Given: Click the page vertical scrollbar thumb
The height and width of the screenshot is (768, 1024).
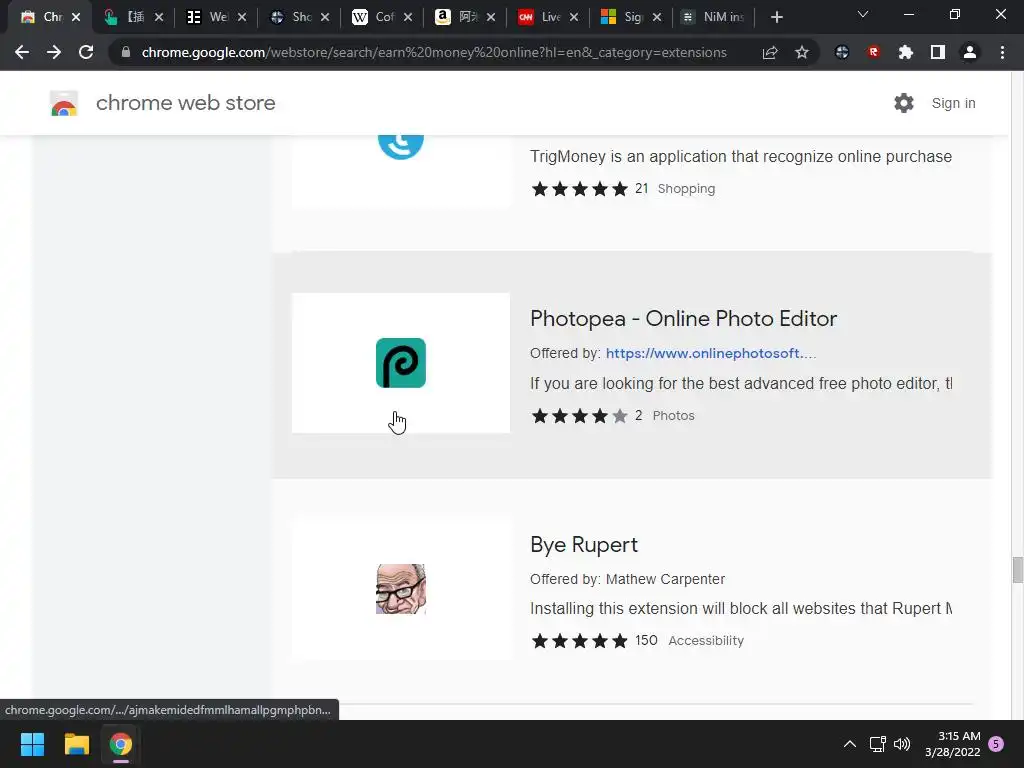Looking at the screenshot, I should click(1017, 569).
